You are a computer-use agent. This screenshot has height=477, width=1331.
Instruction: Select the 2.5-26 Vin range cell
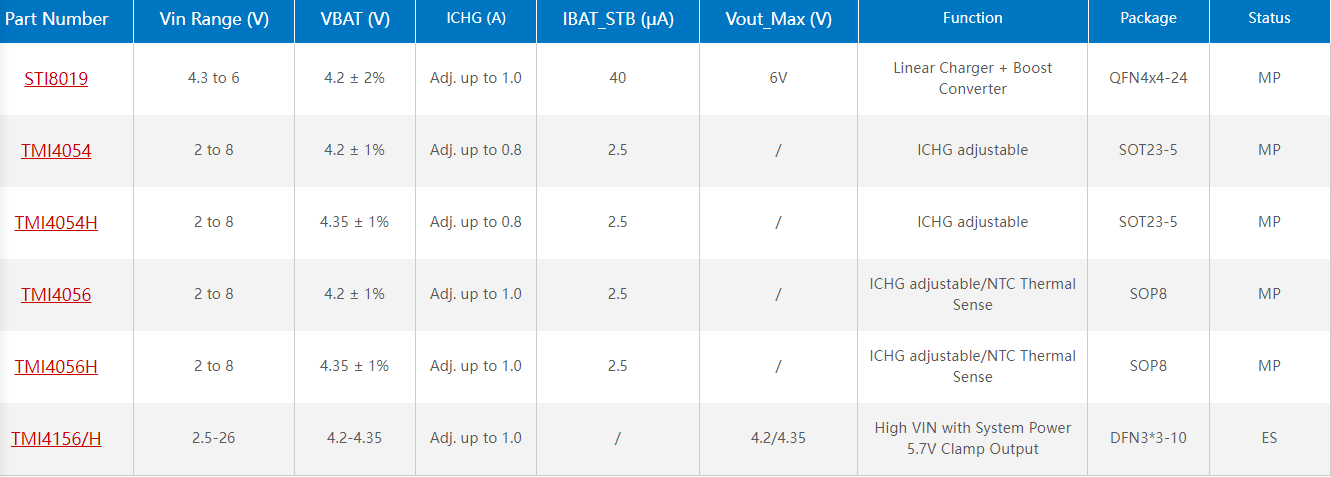pos(214,438)
